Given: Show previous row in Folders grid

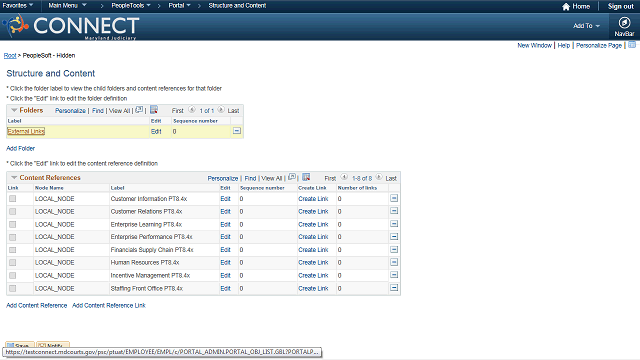Looking at the screenshot, I should click(192, 110).
